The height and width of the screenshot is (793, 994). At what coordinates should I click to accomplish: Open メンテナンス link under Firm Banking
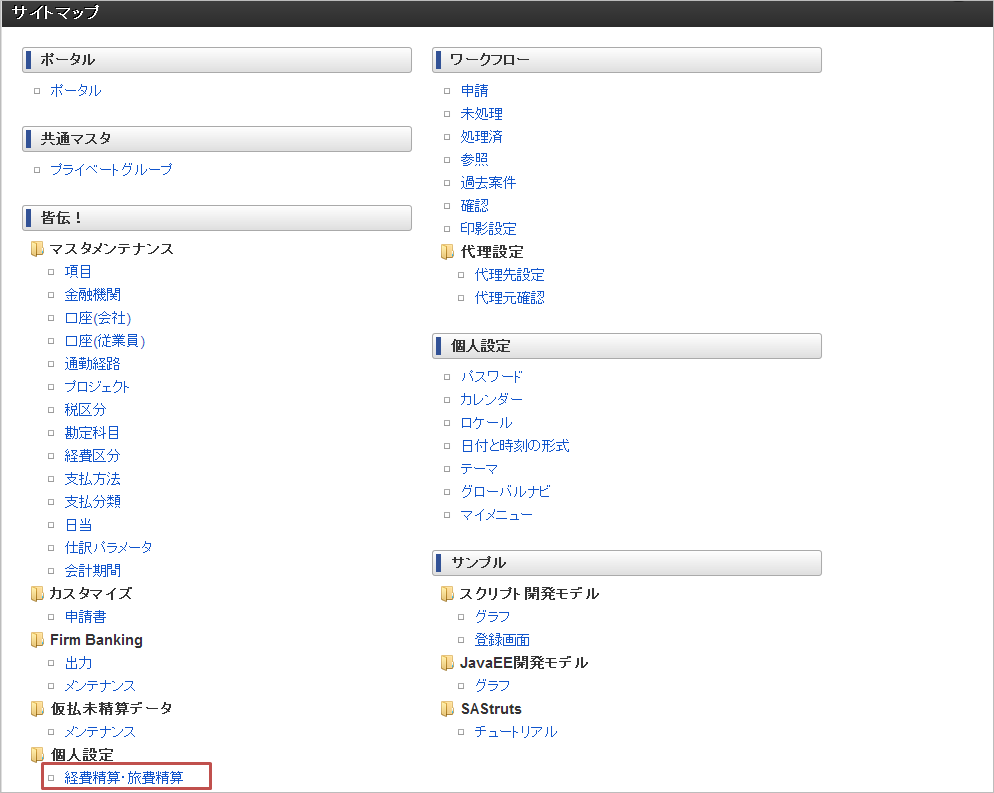pos(100,686)
